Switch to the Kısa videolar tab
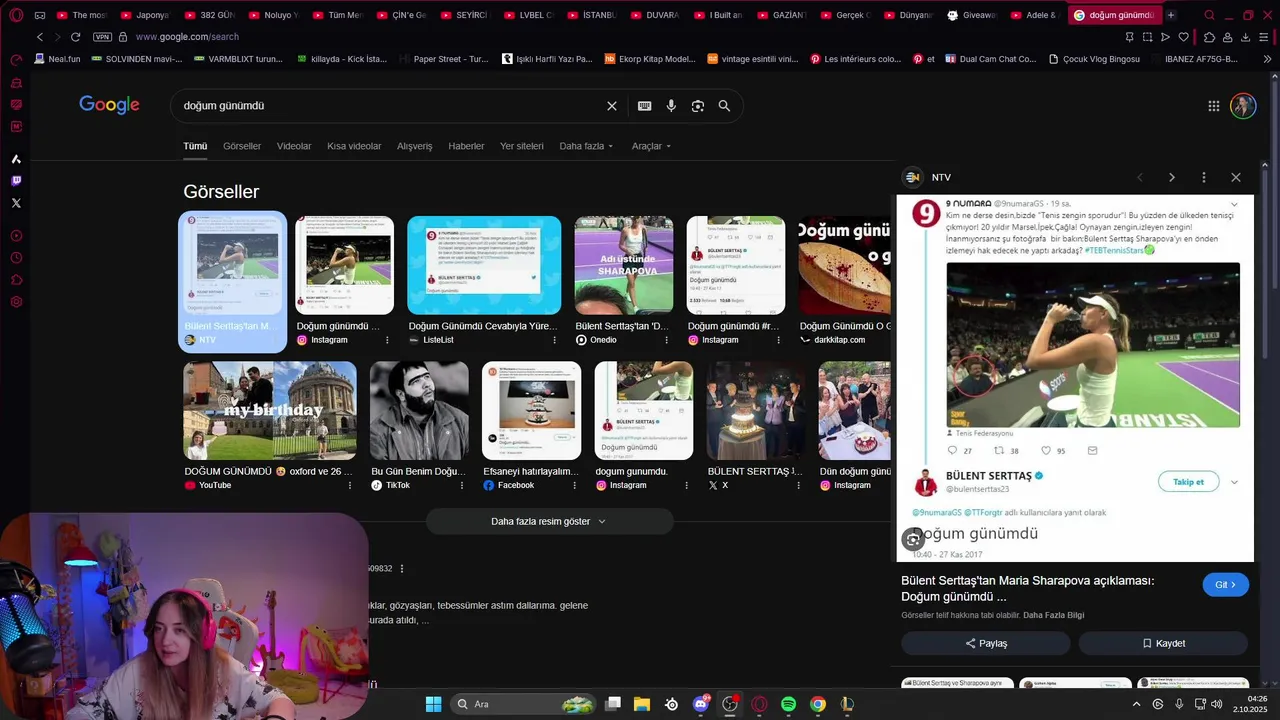This screenshot has width=1280, height=720. tap(354, 146)
